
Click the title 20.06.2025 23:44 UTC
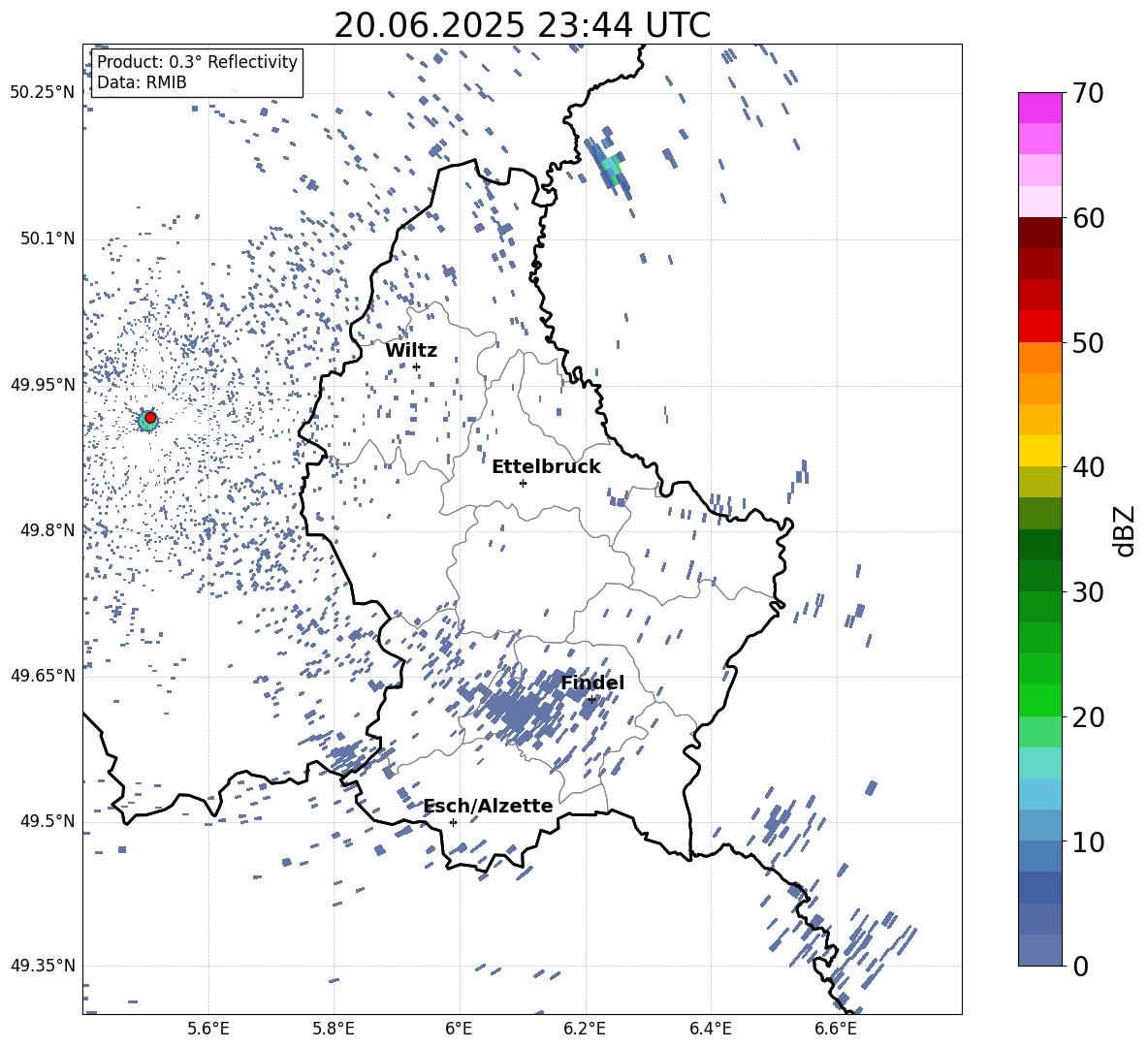tap(522, 25)
